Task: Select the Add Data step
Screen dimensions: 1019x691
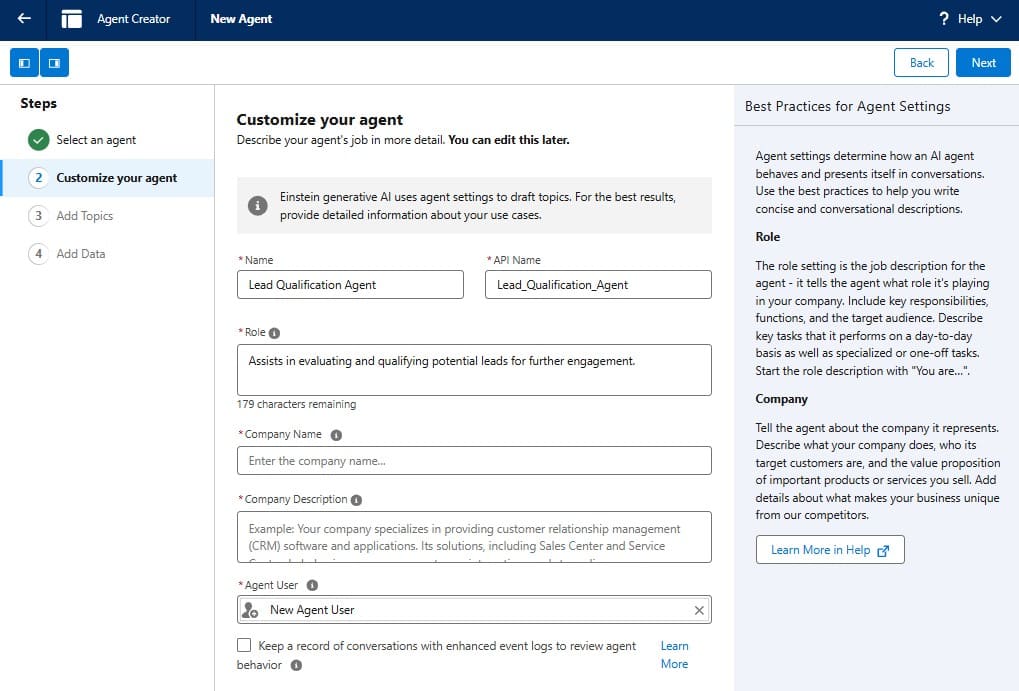Action: point(80,254)
